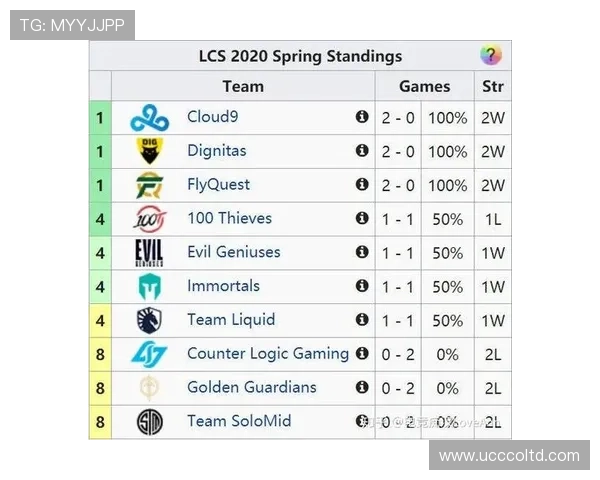Click the Evil Geniuses team logo

pos(149,253)
